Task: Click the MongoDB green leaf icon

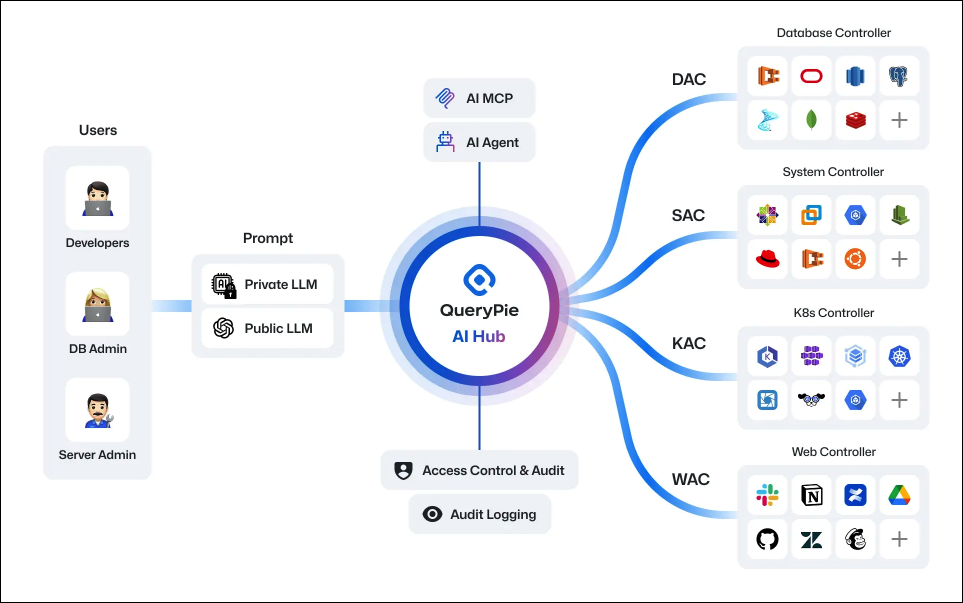Action: tap(811, 120)
